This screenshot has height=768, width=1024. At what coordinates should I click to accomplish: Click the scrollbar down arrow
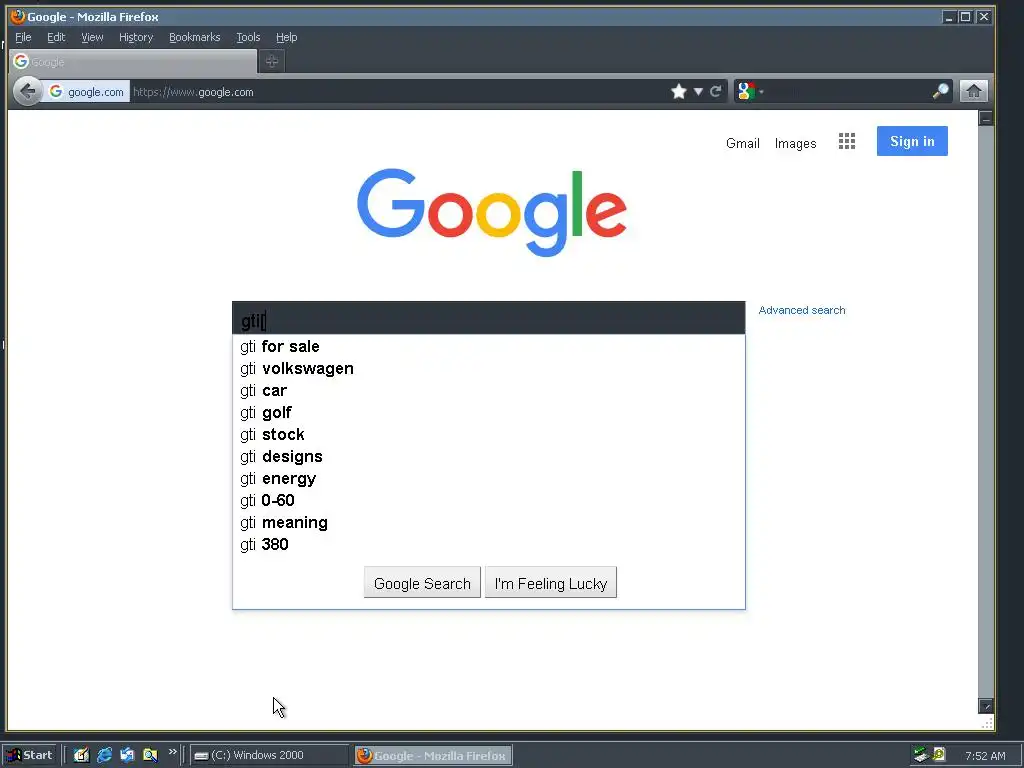click(986, 705)
